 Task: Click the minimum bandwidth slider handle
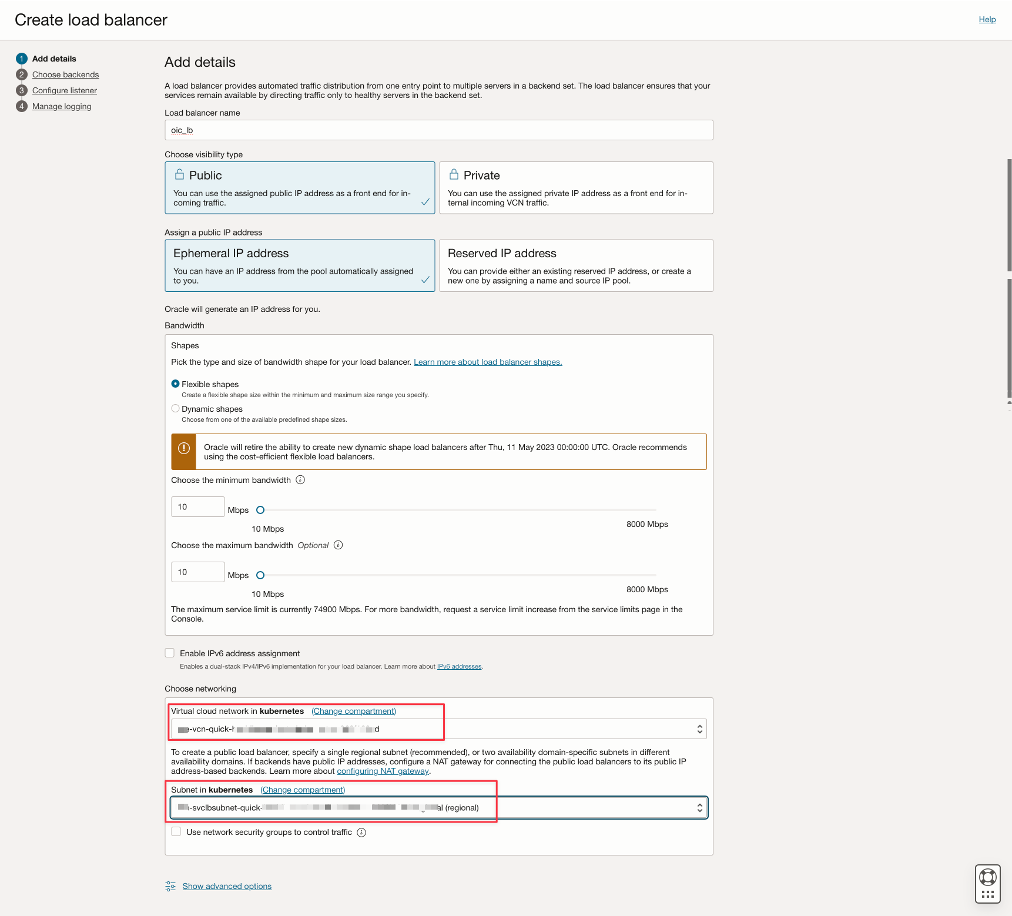[258, 508]
